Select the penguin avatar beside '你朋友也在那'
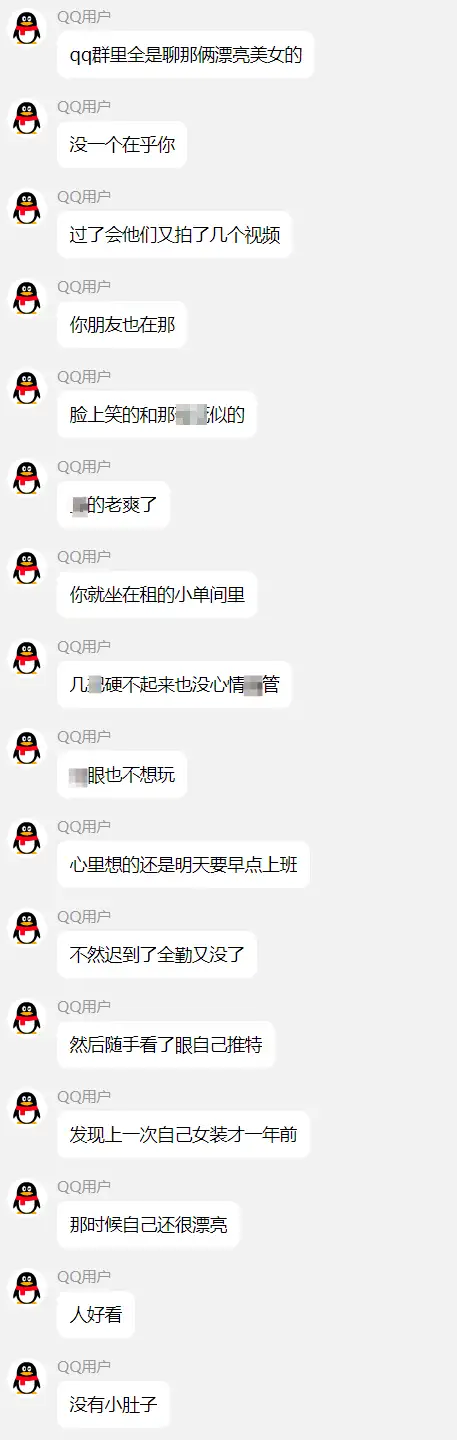The width and height of the screenshot is (457, 1440). coord(27,298)
